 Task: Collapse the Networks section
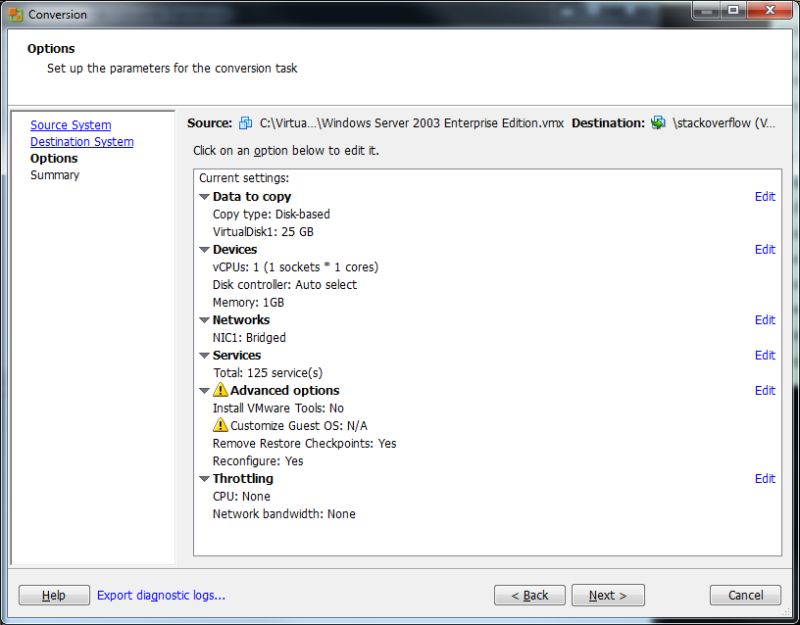(x=206, y=319)
